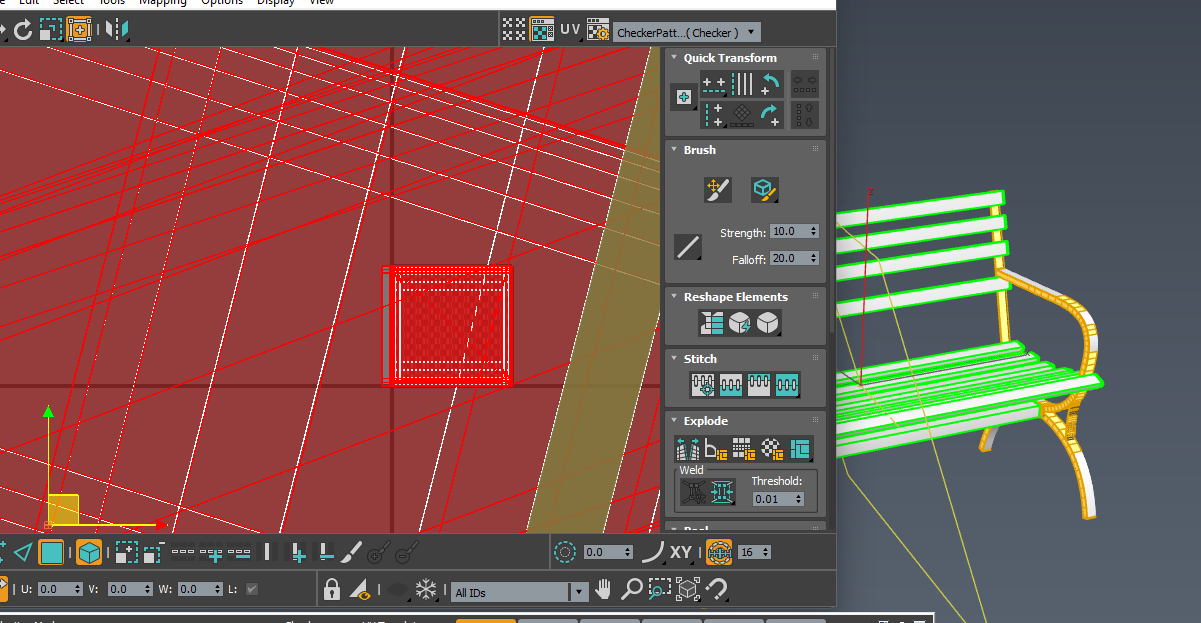
Task: Click the Mirror Horizontal tool
Action: coord(116,30)
